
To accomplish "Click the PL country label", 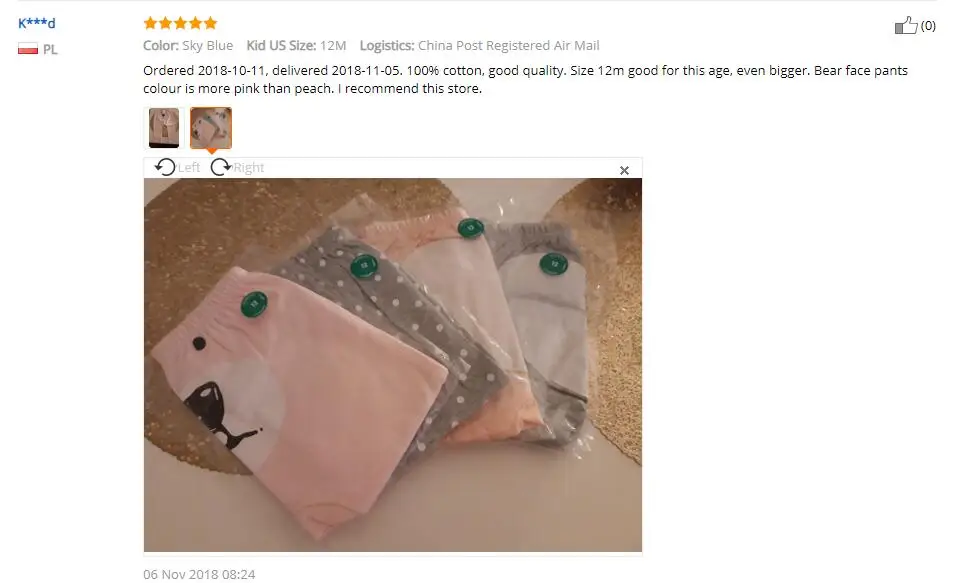I will pyautogui.click(x=50, y=50).
